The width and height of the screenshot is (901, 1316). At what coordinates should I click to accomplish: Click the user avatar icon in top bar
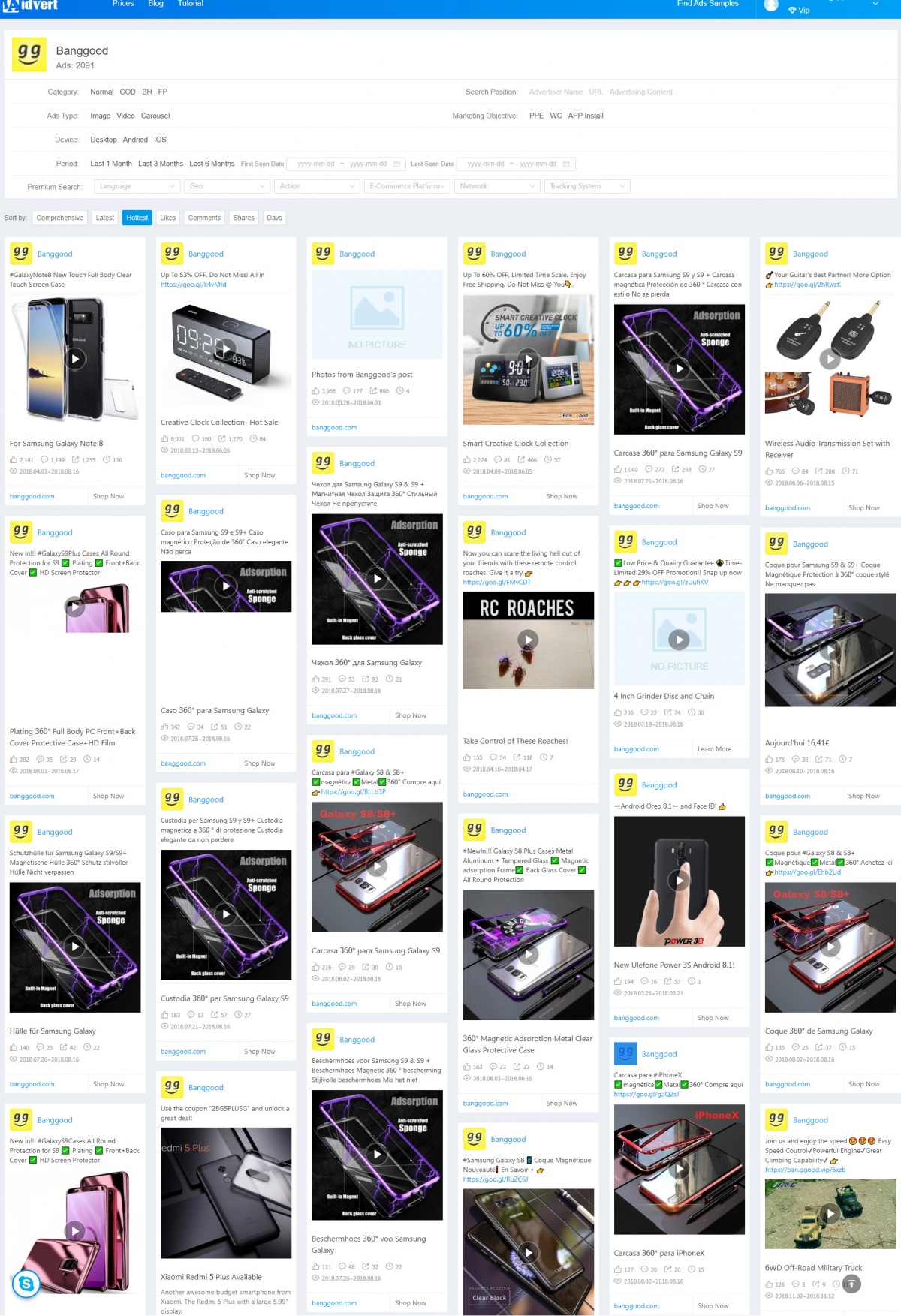(x=771, y=5)
